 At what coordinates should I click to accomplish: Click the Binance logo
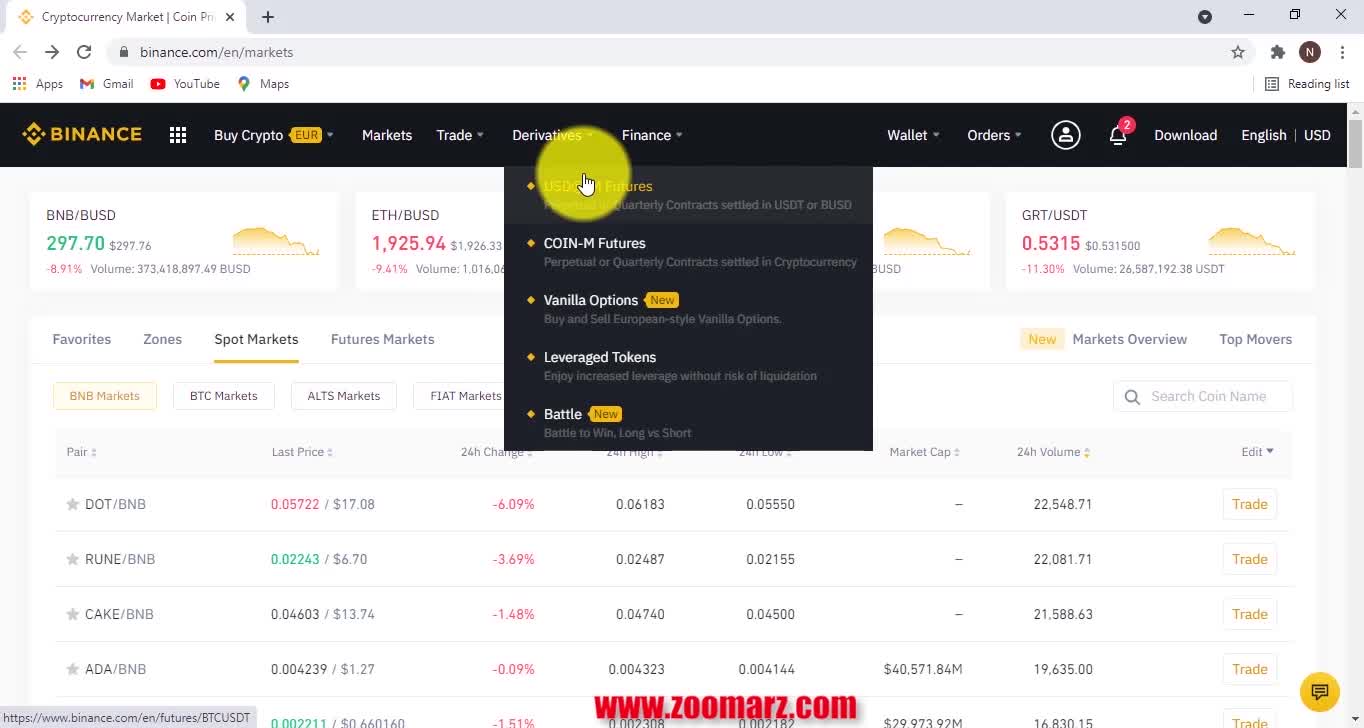tap(82, 135)
